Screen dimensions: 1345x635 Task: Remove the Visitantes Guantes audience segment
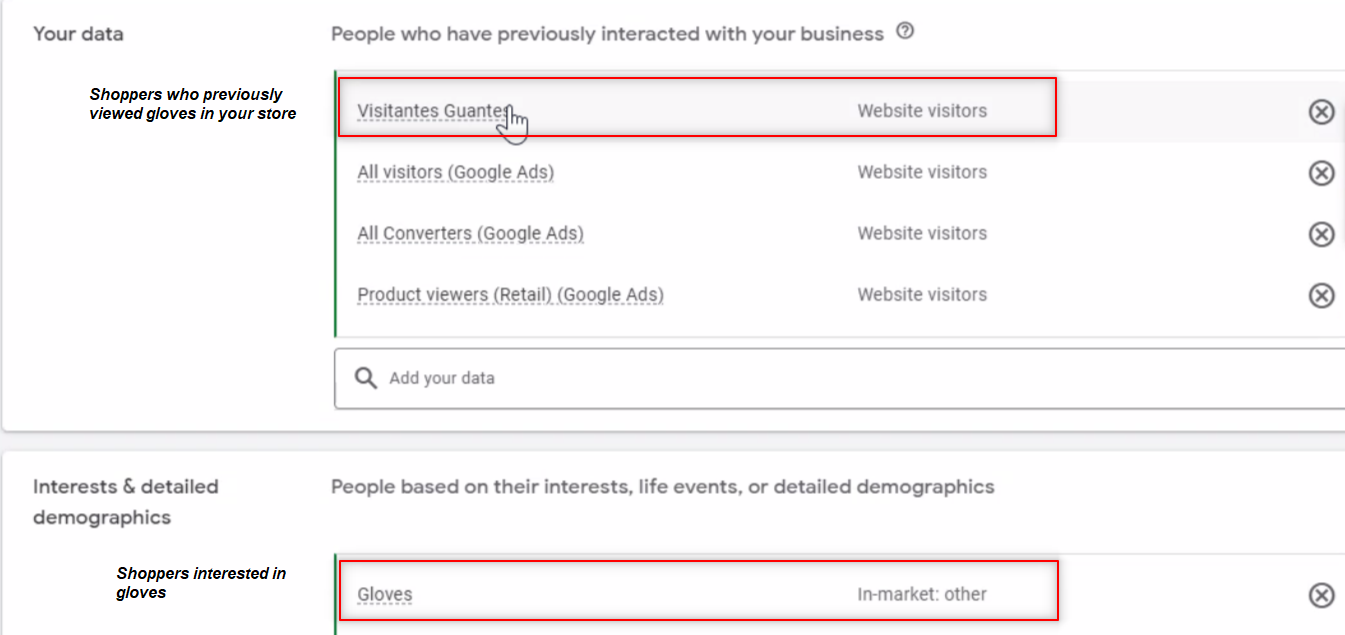click(x=1321, y=111)
